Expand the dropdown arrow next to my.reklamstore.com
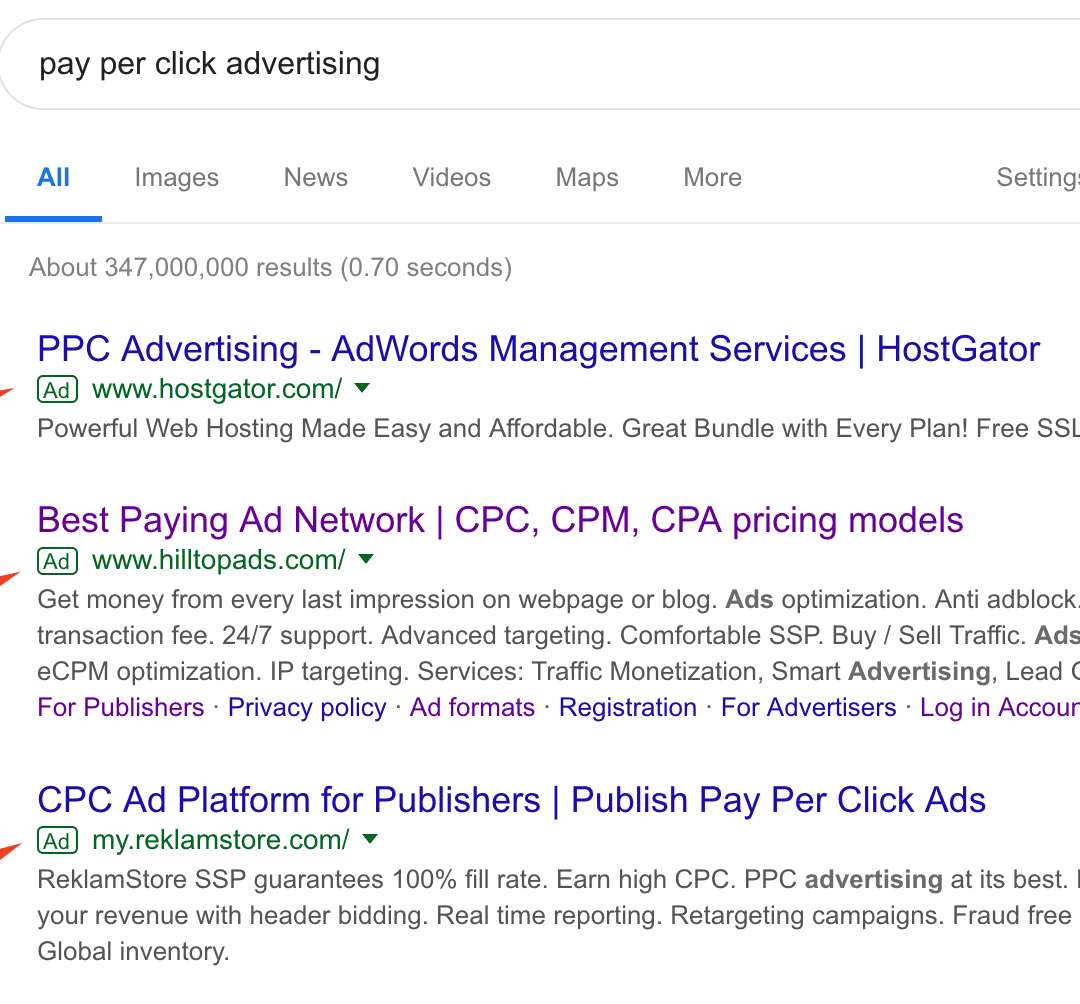This screenshot has height=1004, width=1080. (370, 839)
